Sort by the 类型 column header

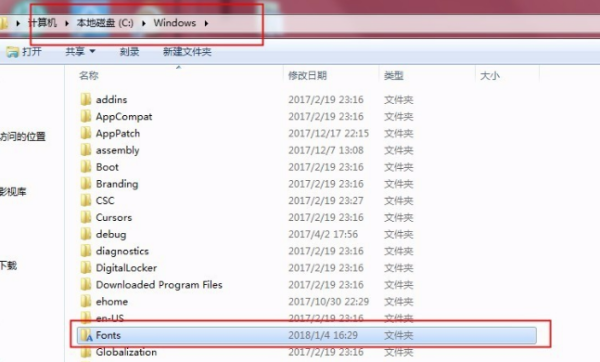tap(394, 75)
